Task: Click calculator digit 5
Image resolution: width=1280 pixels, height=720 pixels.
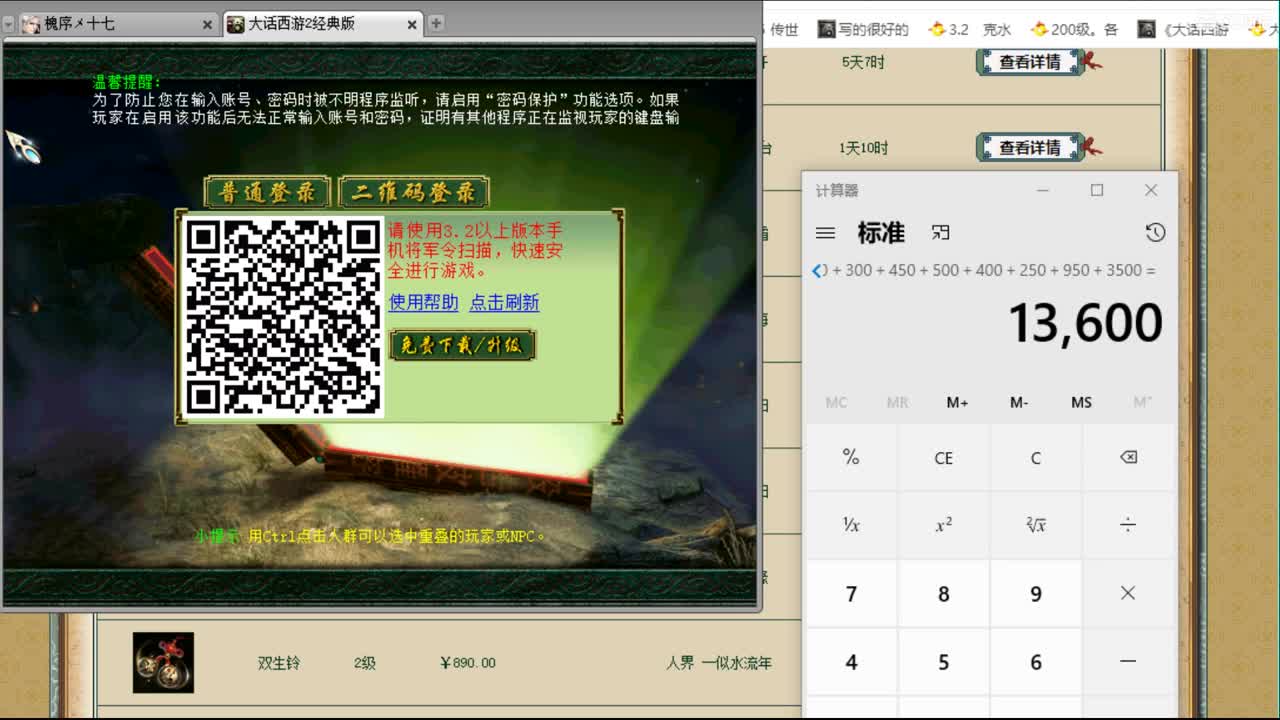Action: click(943, 662)
